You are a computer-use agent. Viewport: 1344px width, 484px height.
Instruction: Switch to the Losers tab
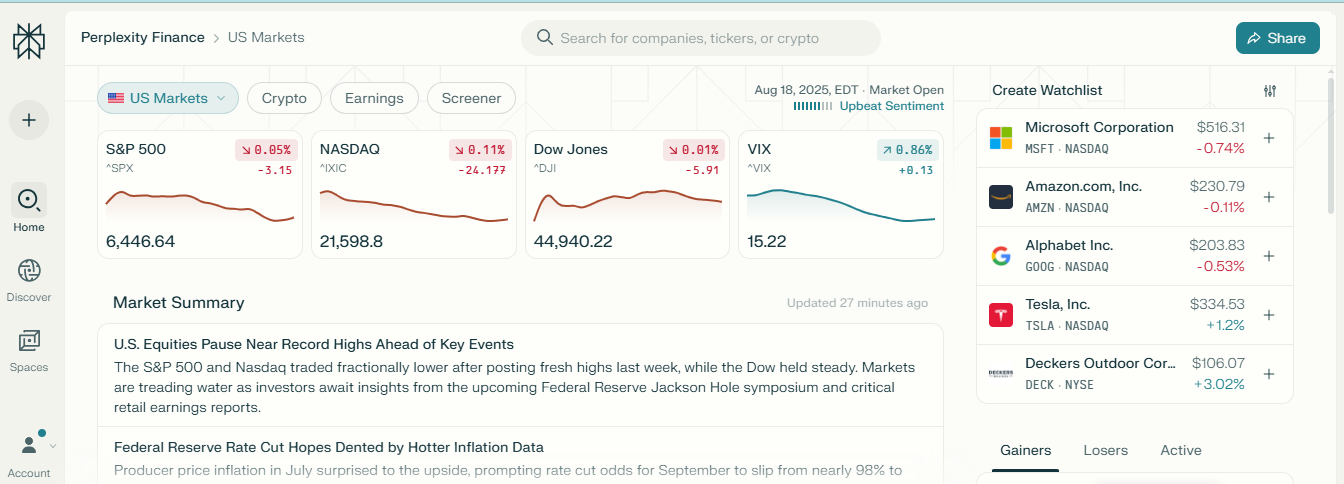point(1105,450)
